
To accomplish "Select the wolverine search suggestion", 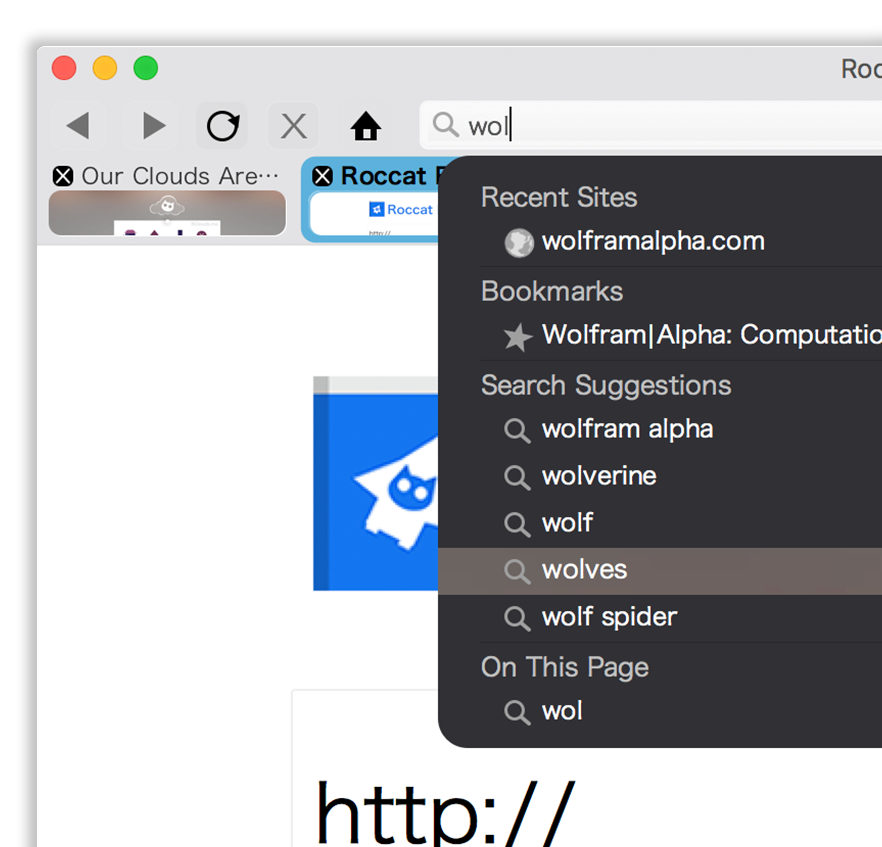I will [x=599, y=476].
